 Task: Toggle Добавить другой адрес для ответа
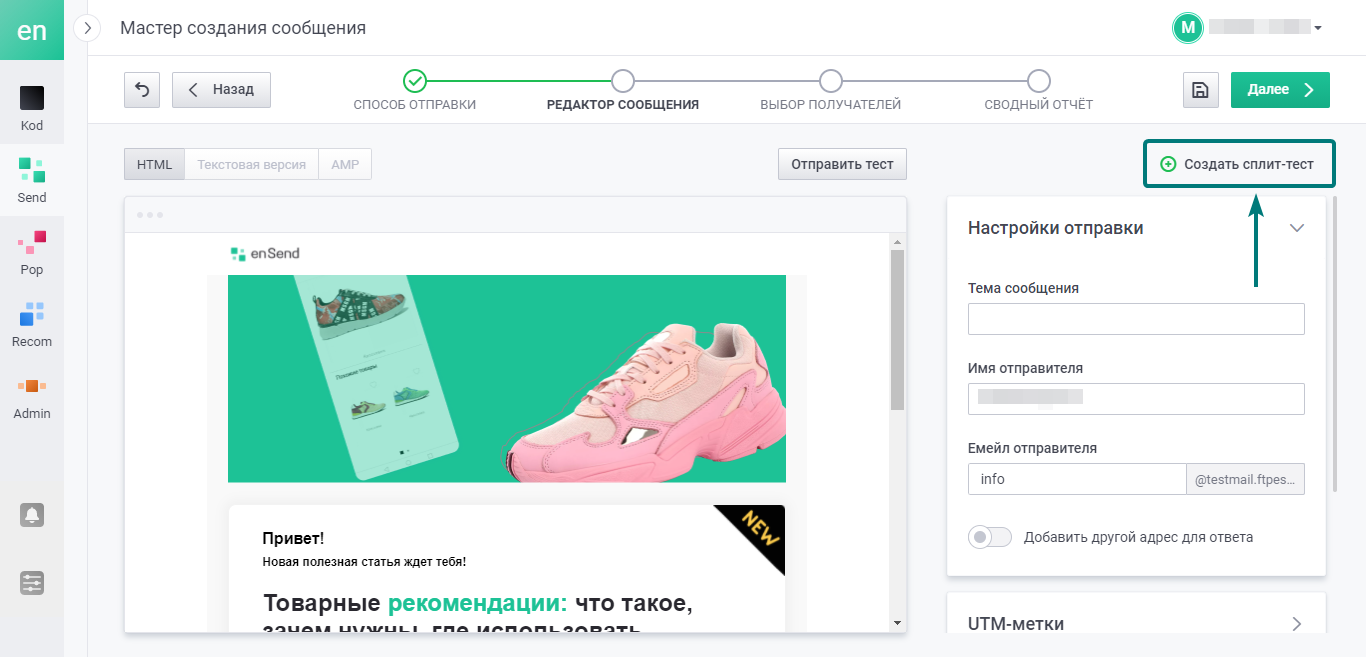pyautogui.click(x=990, y=537)
